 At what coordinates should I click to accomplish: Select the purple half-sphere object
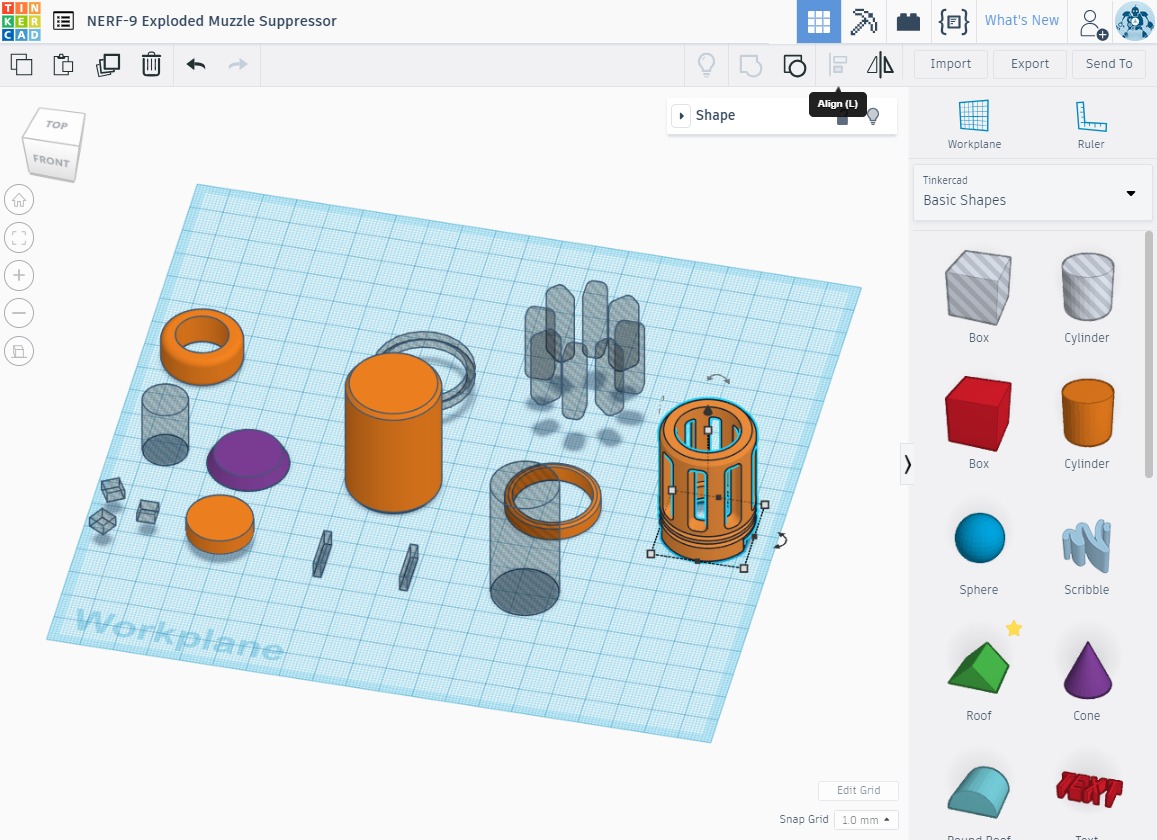pos(248,459)
